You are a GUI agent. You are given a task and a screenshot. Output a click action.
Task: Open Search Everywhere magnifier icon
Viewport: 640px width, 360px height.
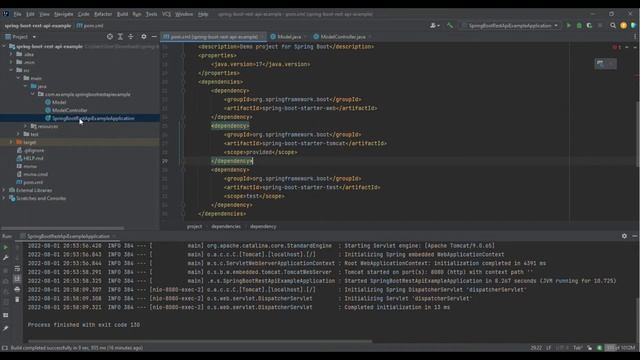point(613,25)
